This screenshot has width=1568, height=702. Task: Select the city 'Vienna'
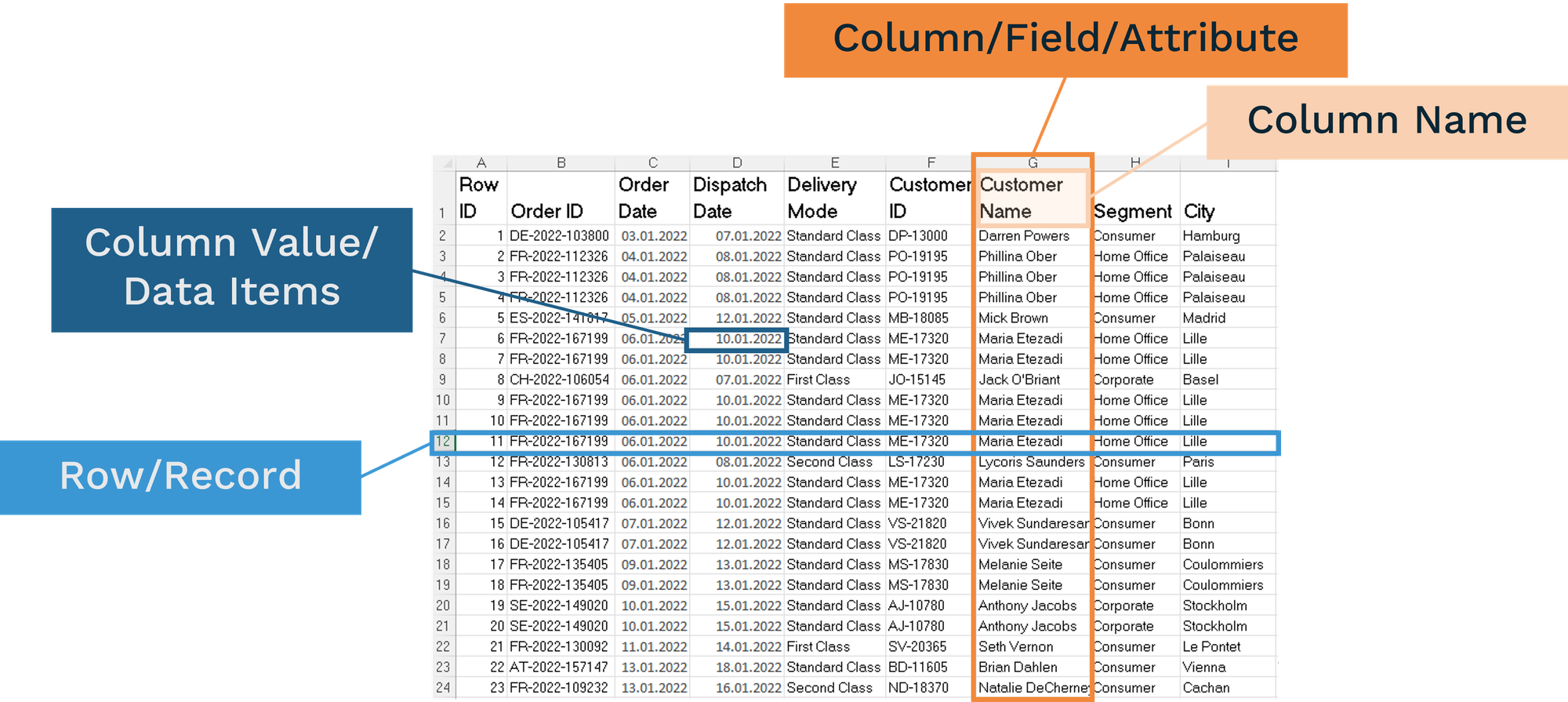coord(1228,667)
